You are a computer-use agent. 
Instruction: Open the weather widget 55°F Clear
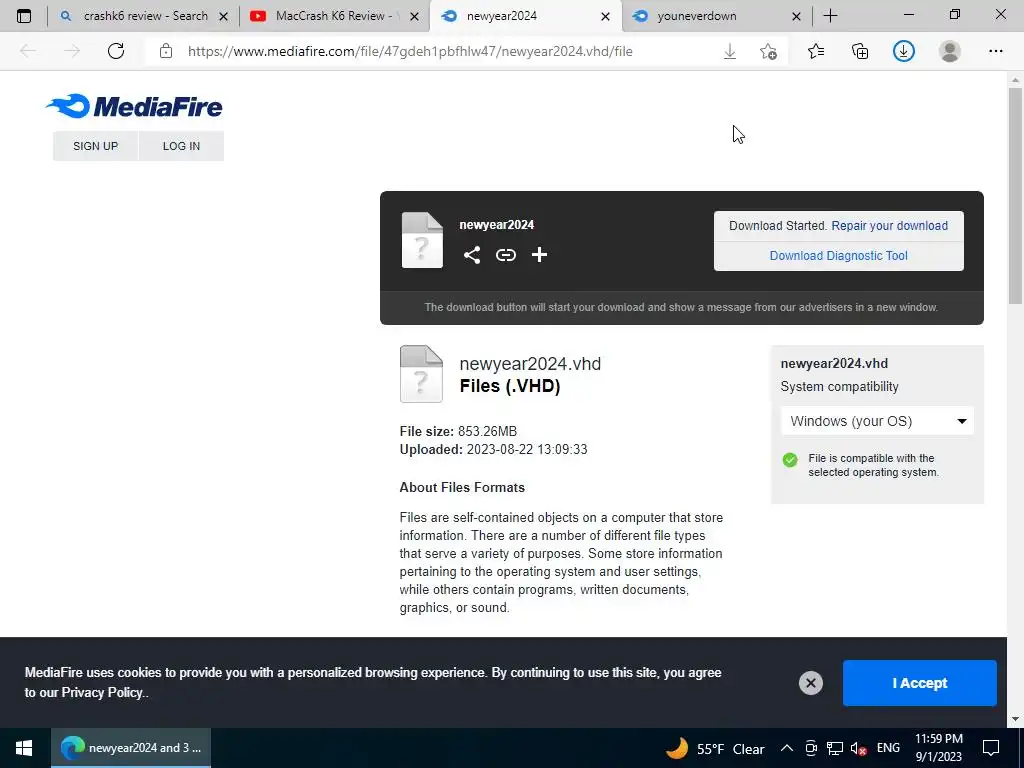click(x=714, y=748)
